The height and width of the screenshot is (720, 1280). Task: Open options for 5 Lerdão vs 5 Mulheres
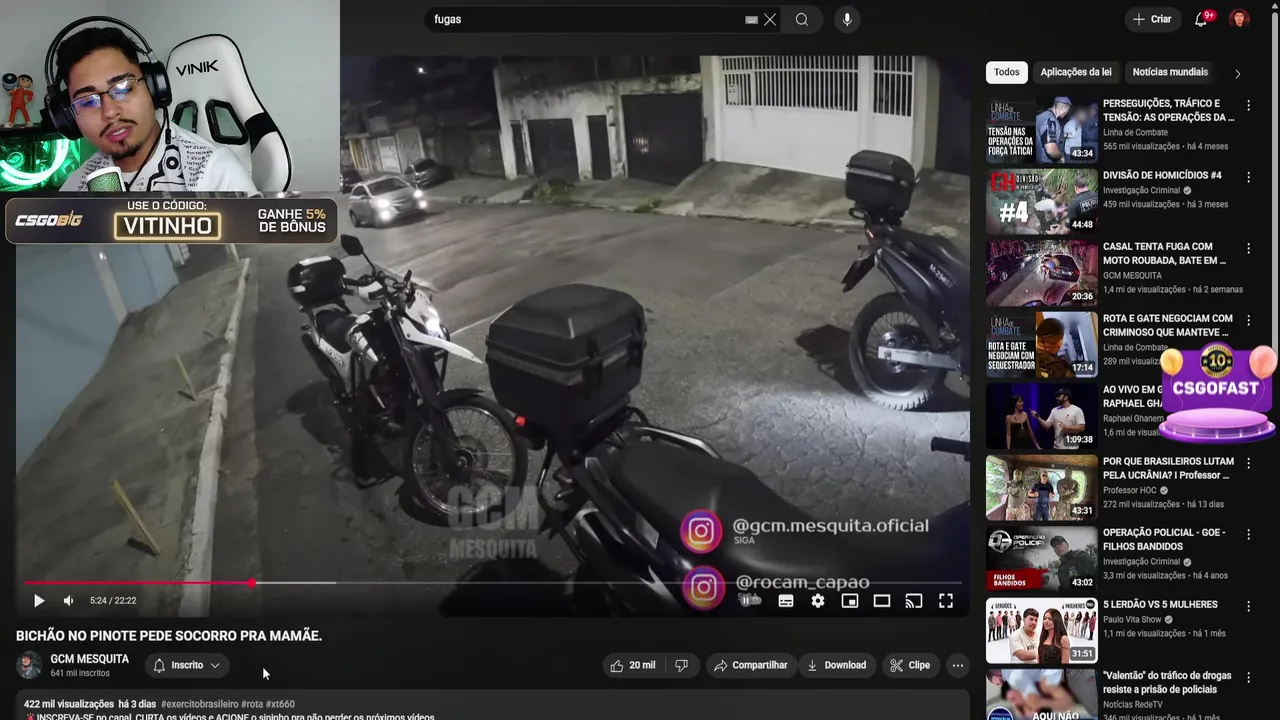(1248, 606)
